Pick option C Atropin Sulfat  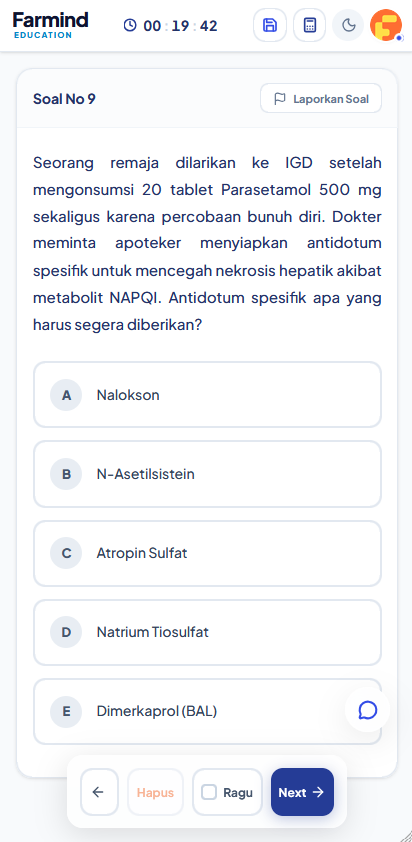coord(207,553)
